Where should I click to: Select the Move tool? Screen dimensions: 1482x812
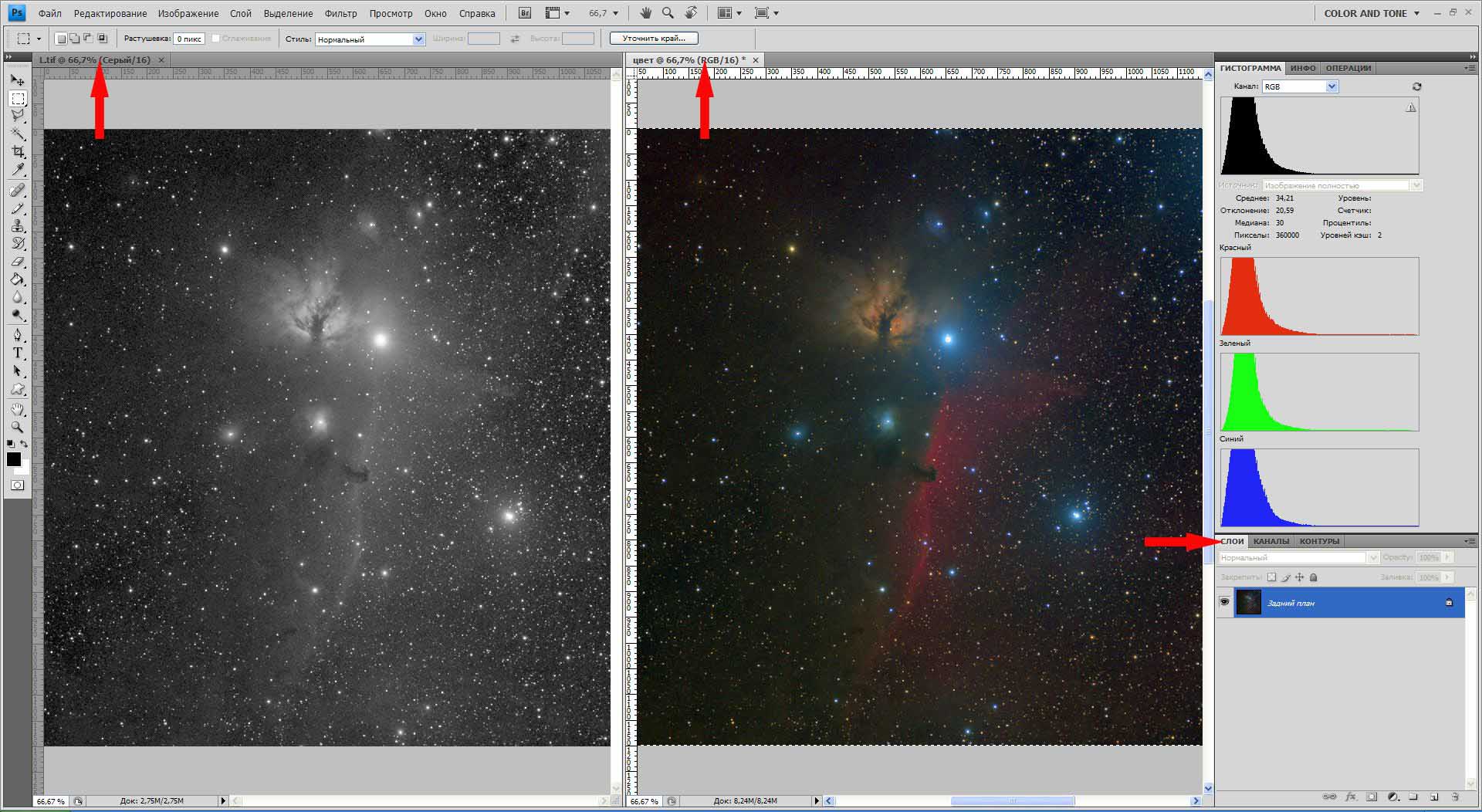(17, 80)
